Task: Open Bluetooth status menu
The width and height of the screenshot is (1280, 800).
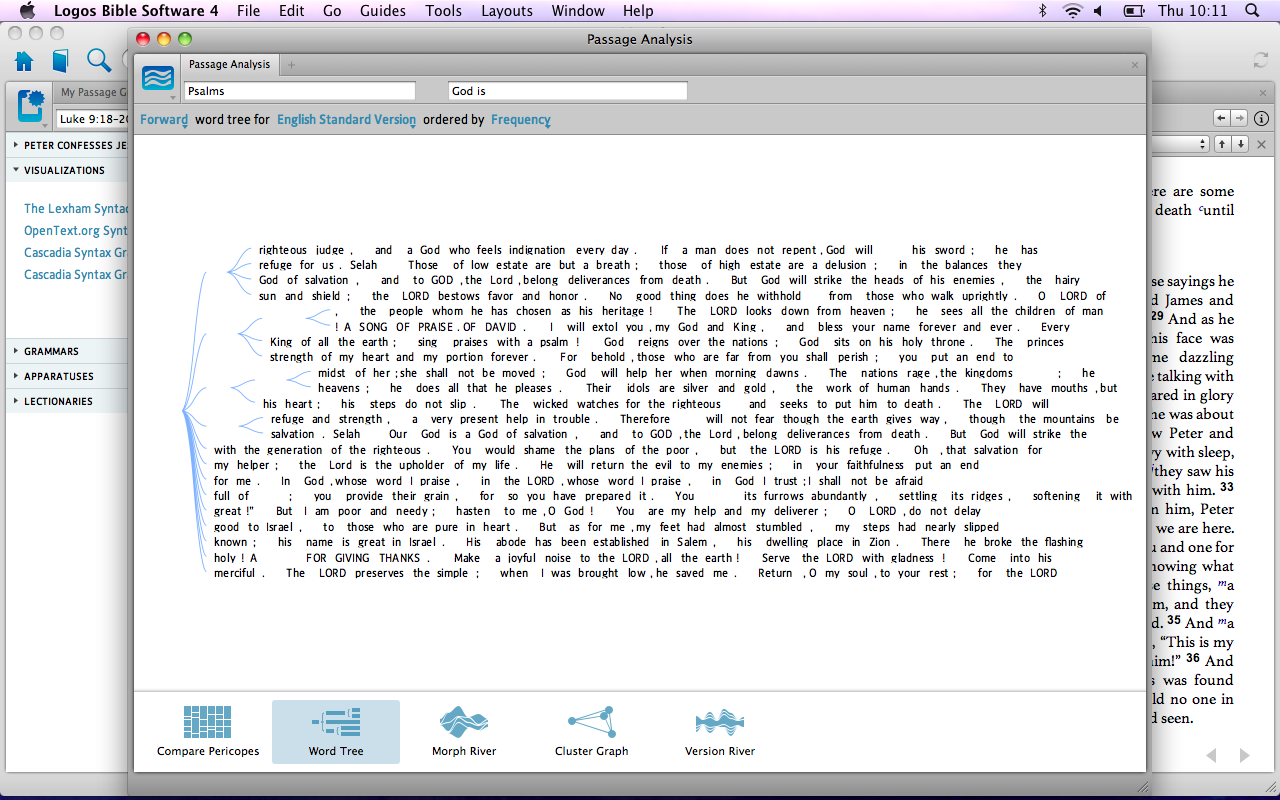Action: [x=1042, y=11]
